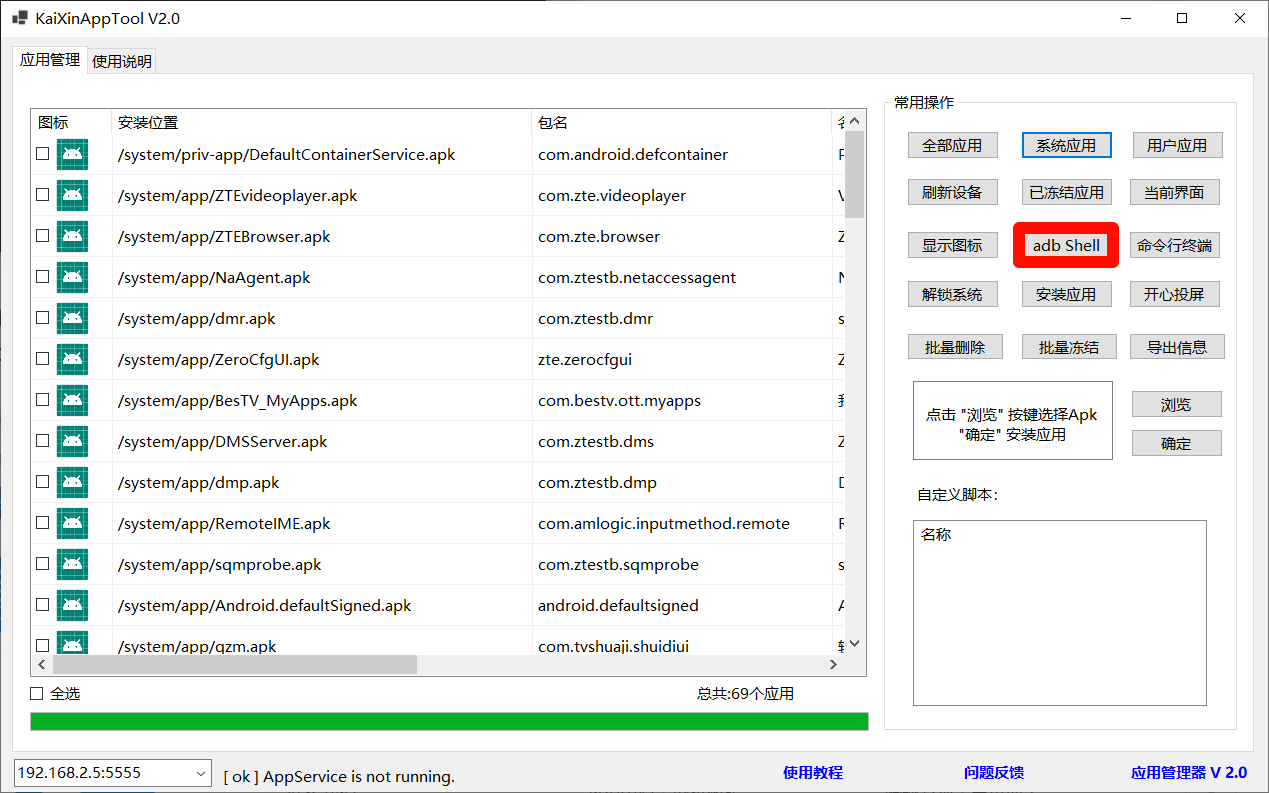Click the 刷新设备 refresh device button
This screenshot has width=1269, height=793.
coord(953,192)
